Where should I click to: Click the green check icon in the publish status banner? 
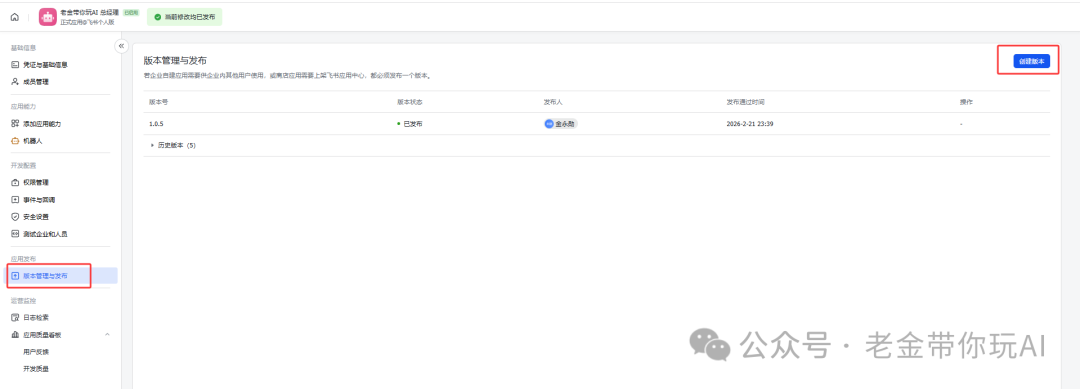pyautogui.click(x=158, y=17)
